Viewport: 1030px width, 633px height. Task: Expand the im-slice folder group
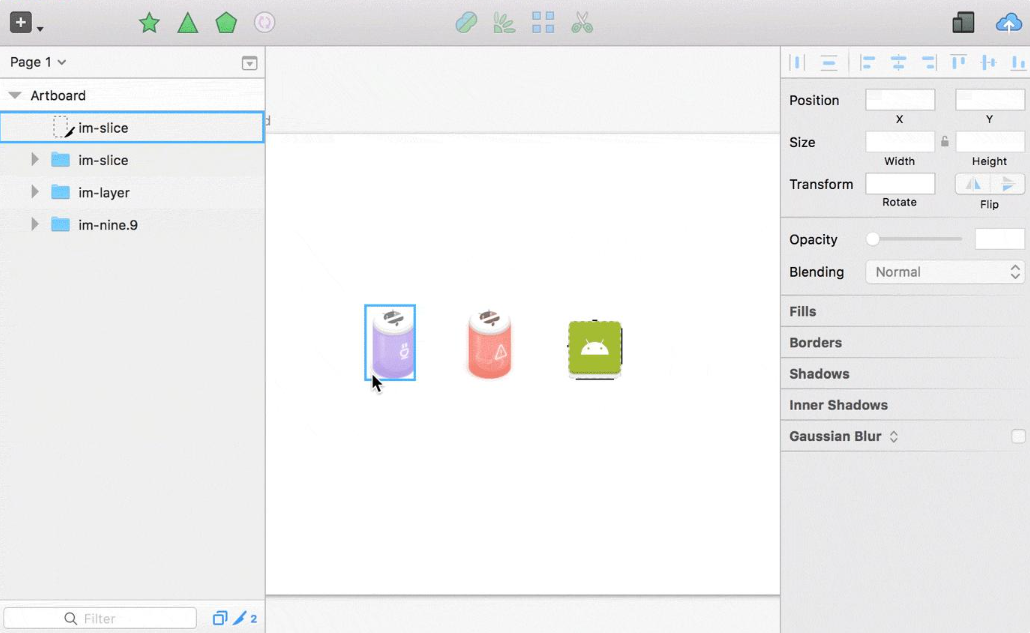pos(35,160)
